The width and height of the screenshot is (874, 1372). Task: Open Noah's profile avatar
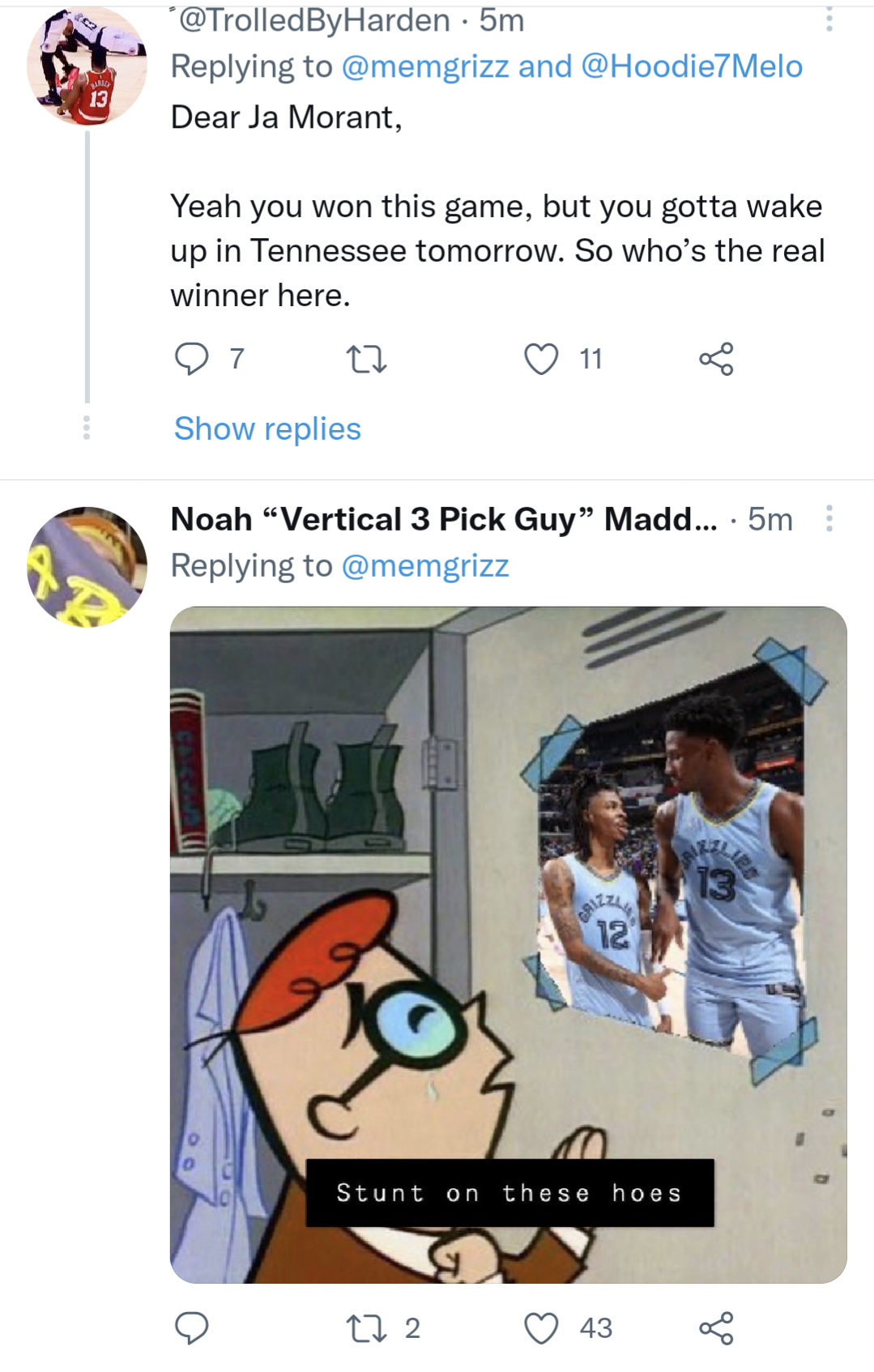tap(87, 567)
